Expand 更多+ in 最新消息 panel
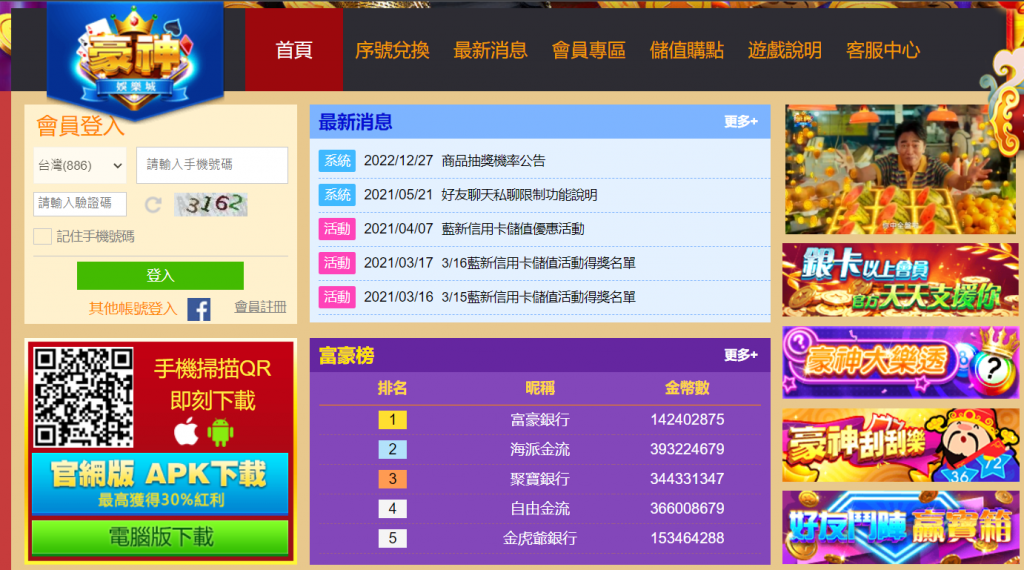Image resolution: width=1024 pixels, height=570 pixels. point(741,121)
